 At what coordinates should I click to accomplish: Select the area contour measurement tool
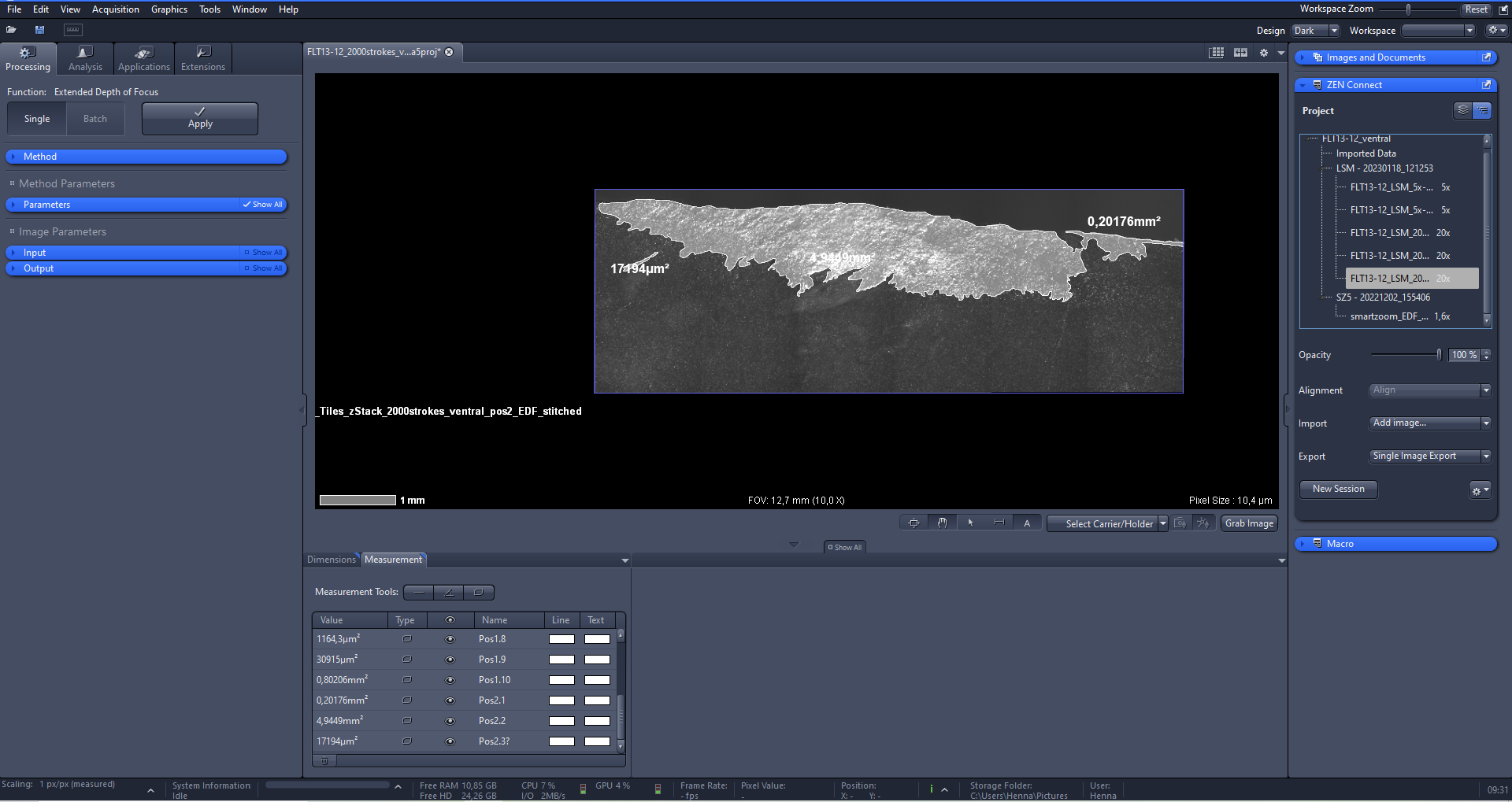click(479, 593)
